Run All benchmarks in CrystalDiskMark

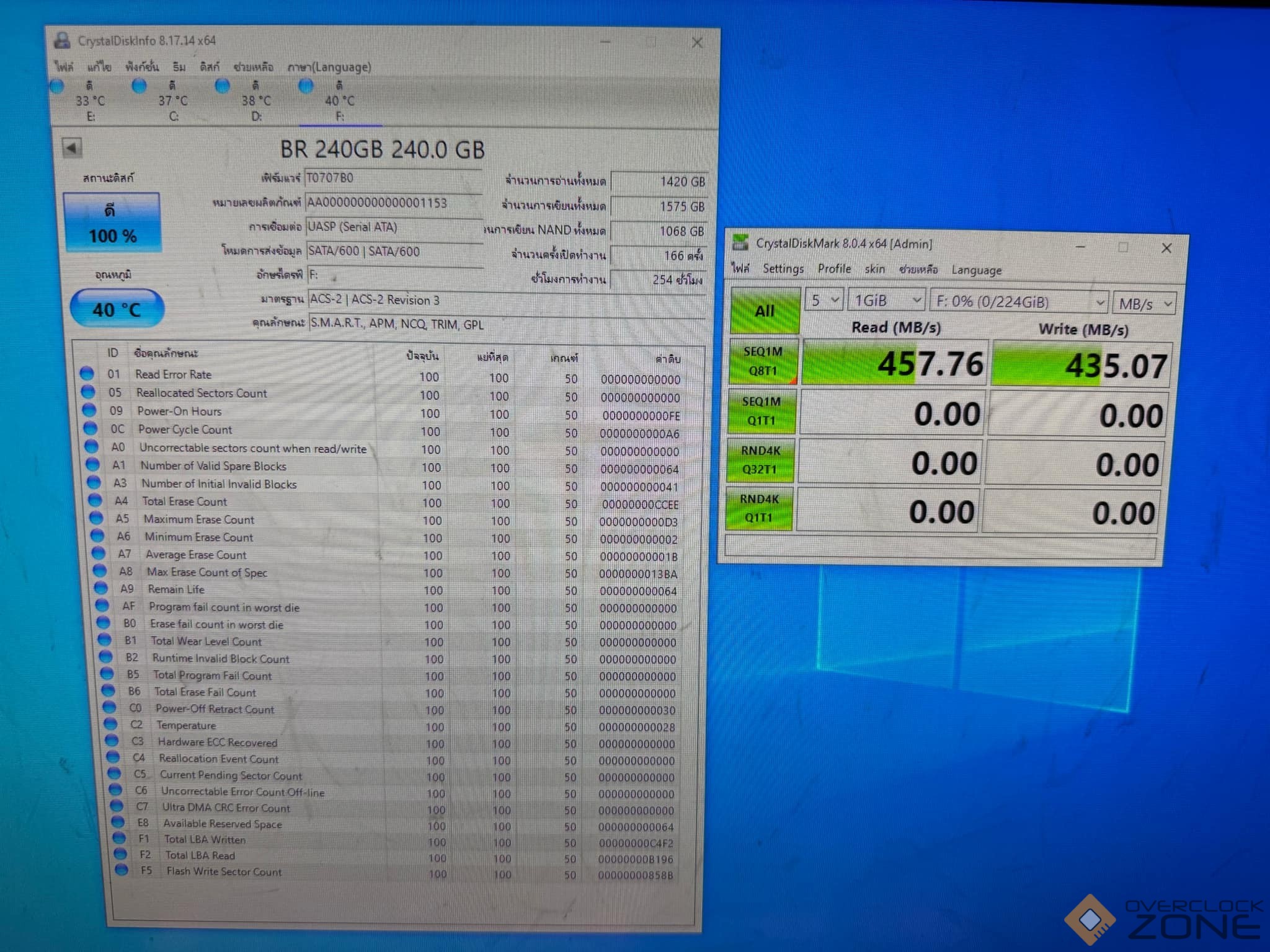point(765,311)
